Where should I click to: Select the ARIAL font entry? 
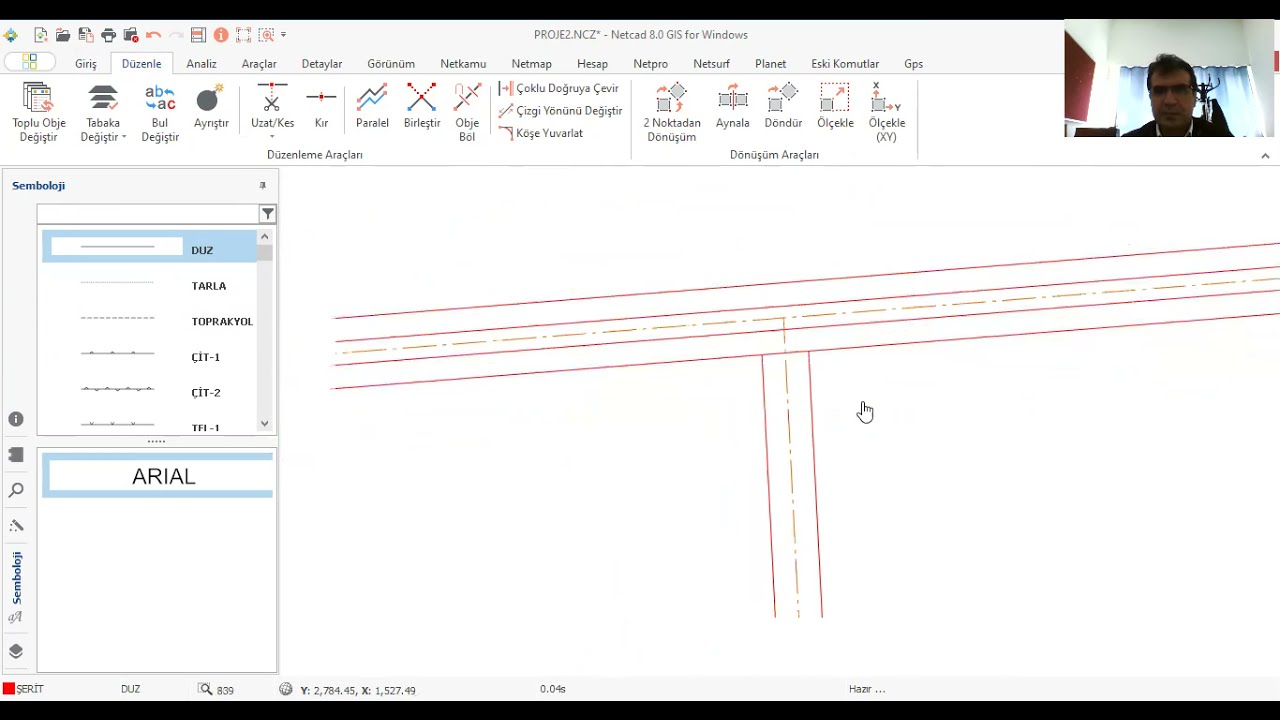(x=157, y=476)
